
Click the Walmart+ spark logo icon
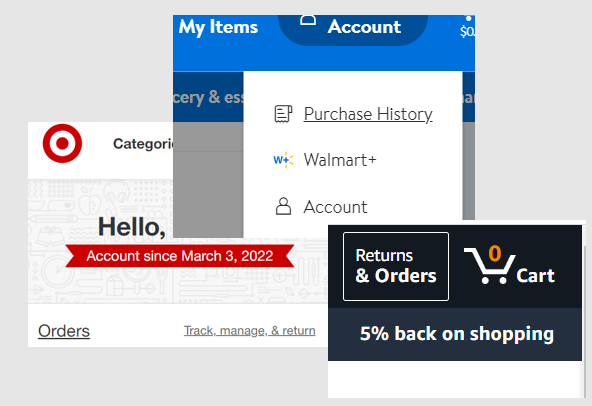tap(283, 160)
